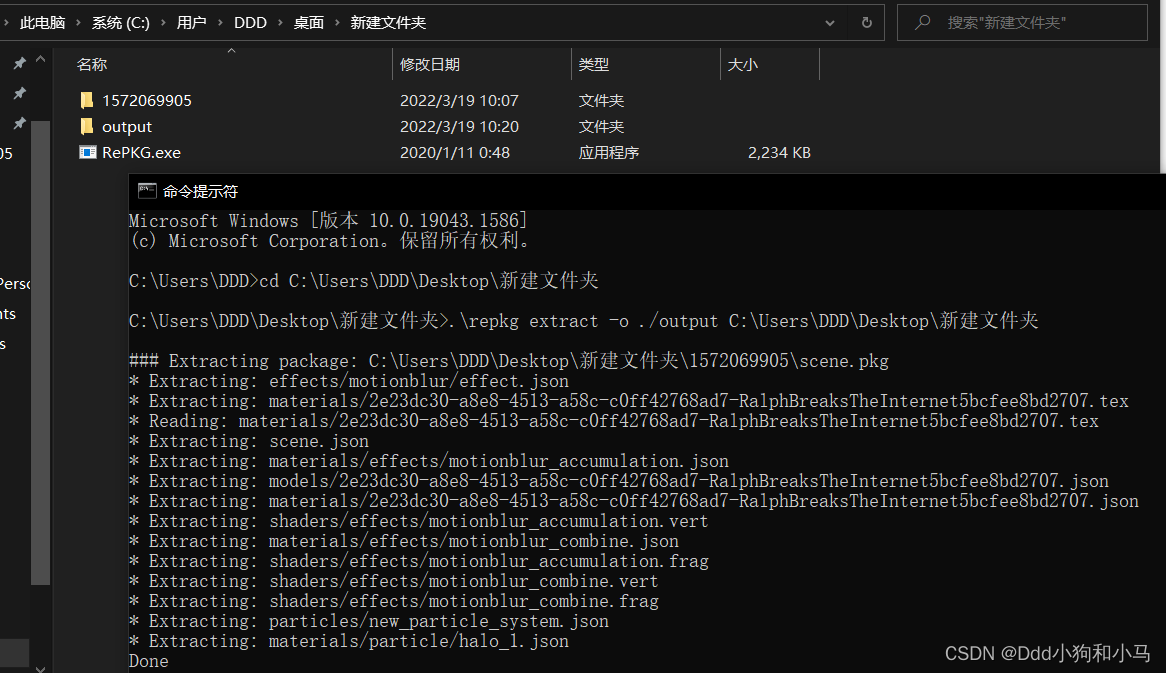Click the search magnifier icon
1166x673 pixels.
[923, 22]
